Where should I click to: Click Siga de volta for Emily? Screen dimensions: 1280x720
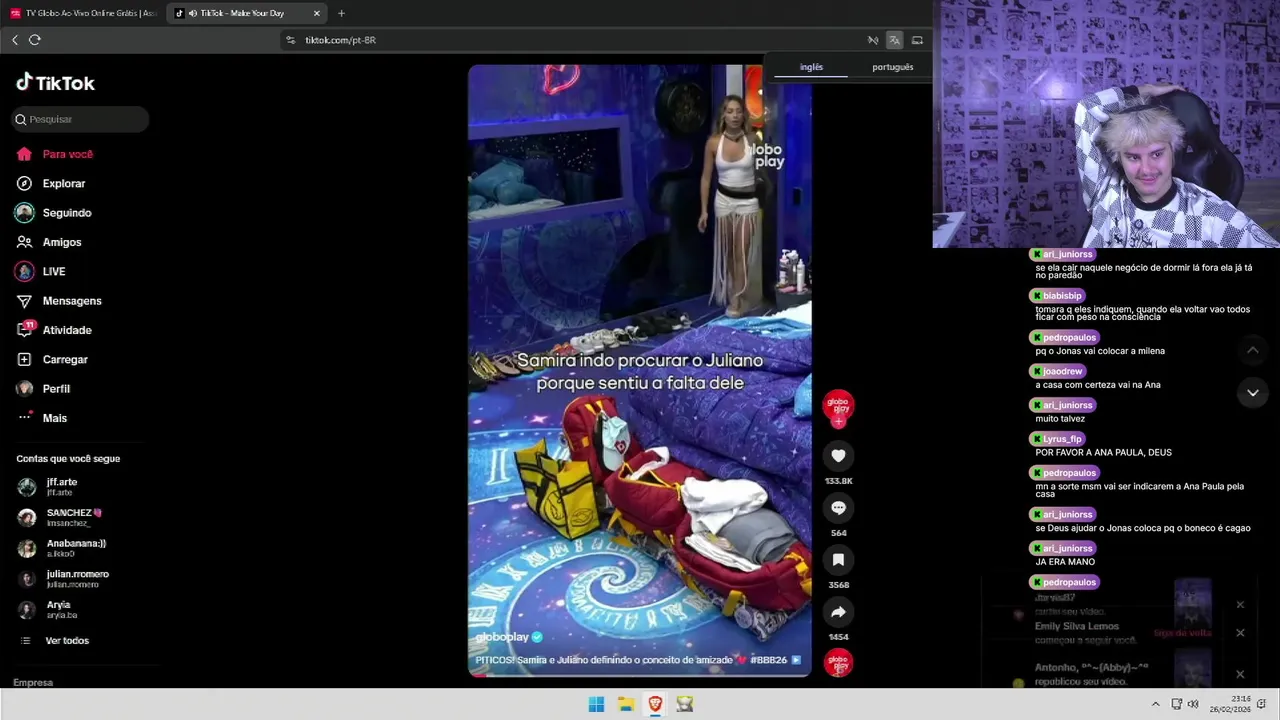tap(1182, 633)
